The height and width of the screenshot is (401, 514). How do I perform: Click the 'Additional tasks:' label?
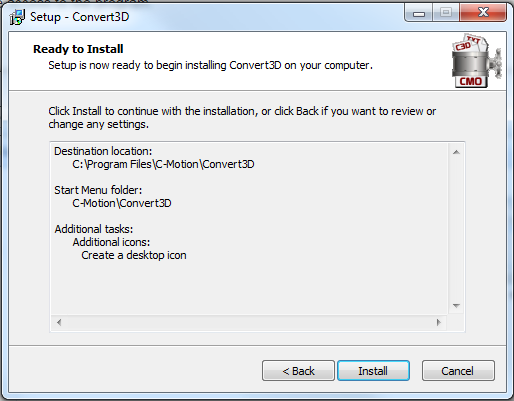point(94,229)
